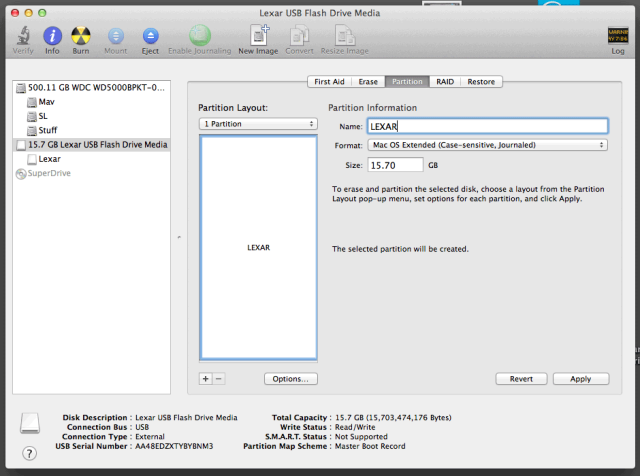Click the help question mark icon
Image resolution: width=640 pixels, height=476 pixels.
click(29, 453)
